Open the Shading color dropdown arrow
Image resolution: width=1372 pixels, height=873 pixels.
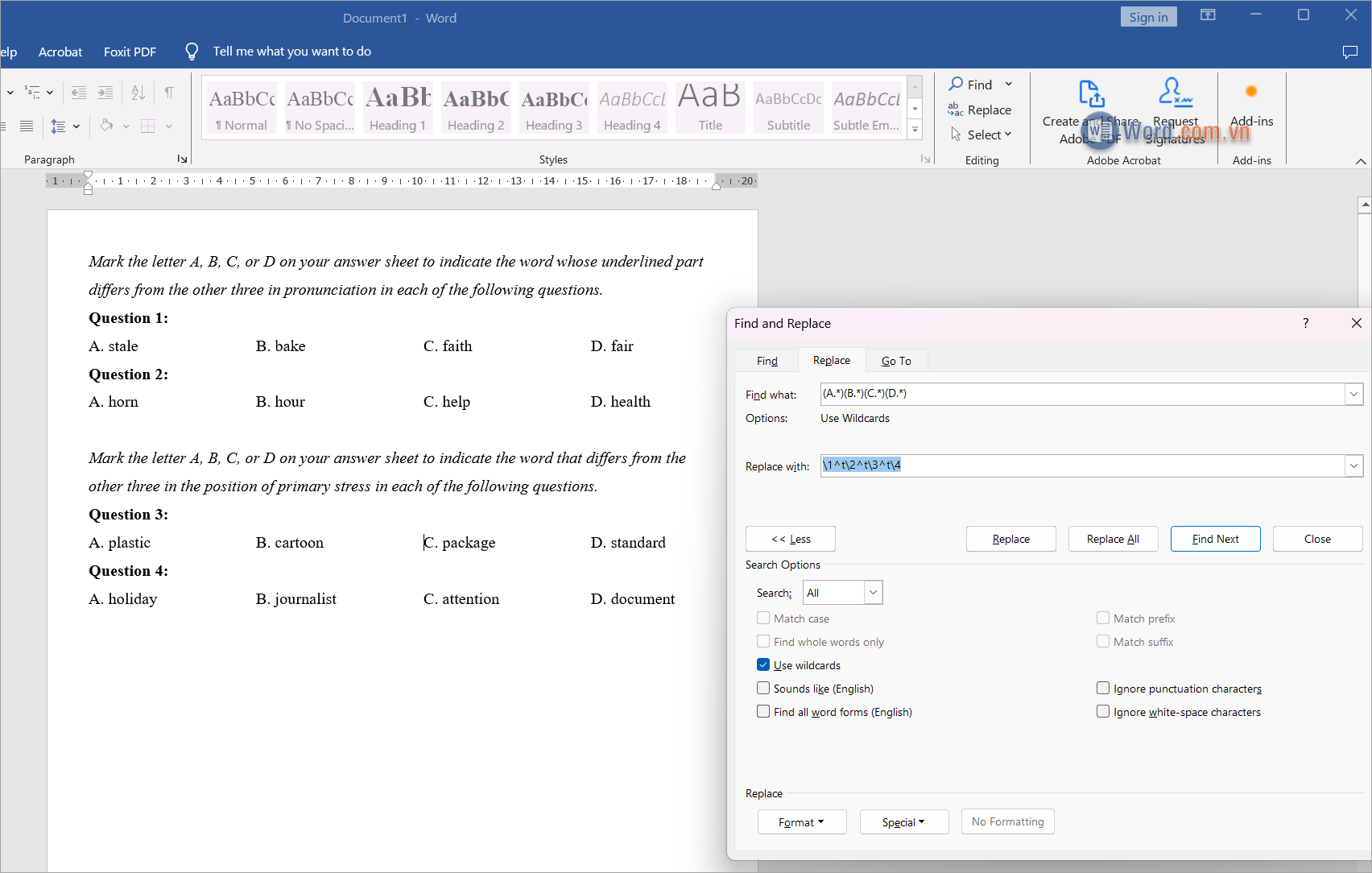coord(126,126)
